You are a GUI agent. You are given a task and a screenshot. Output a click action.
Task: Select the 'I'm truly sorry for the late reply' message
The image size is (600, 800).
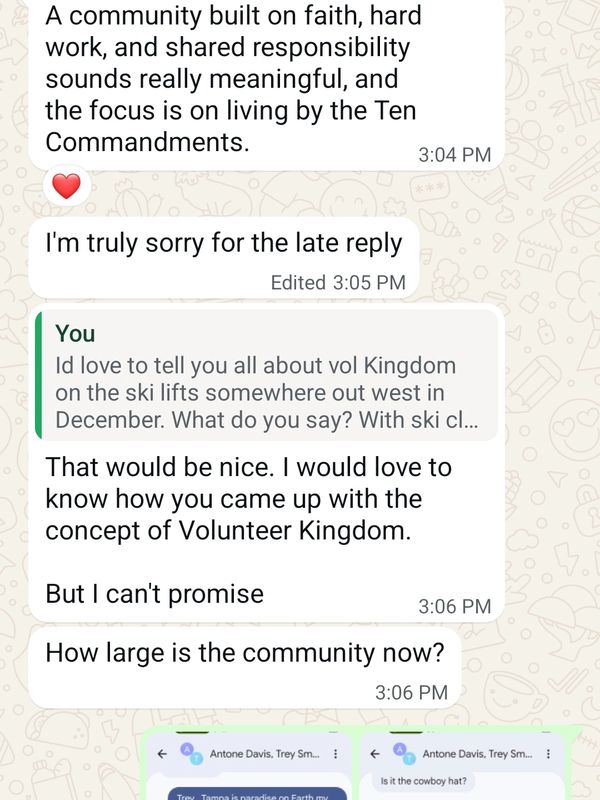(x=223, y=259)
